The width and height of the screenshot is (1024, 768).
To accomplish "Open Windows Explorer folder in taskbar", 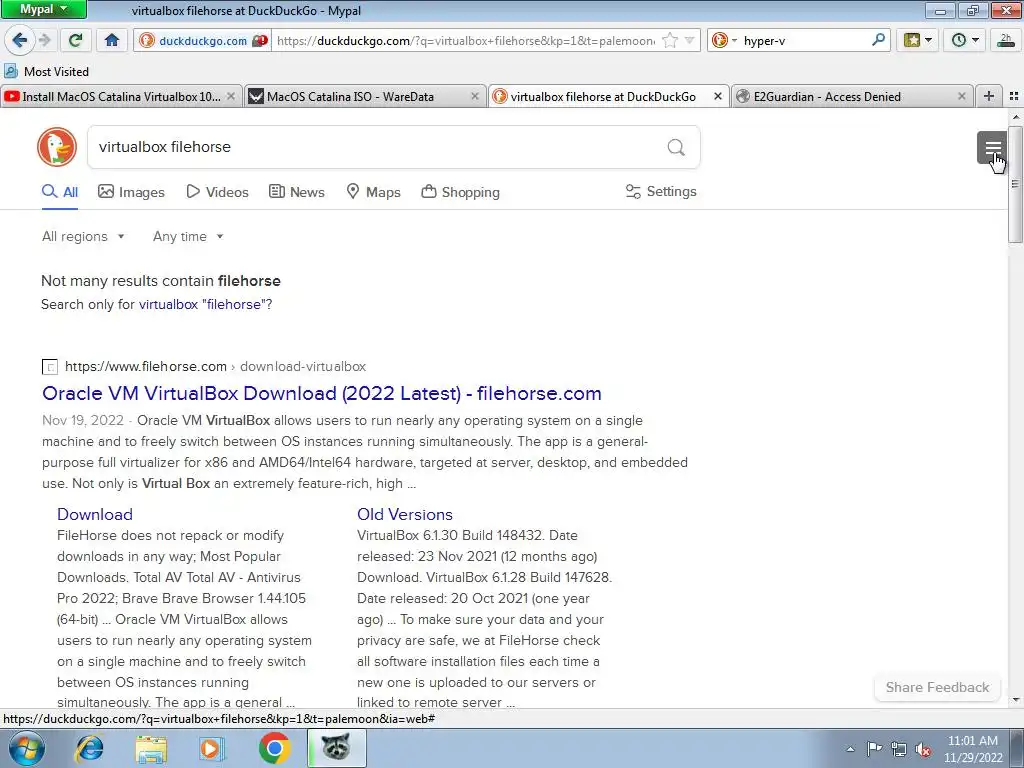I will pos(152,748).
